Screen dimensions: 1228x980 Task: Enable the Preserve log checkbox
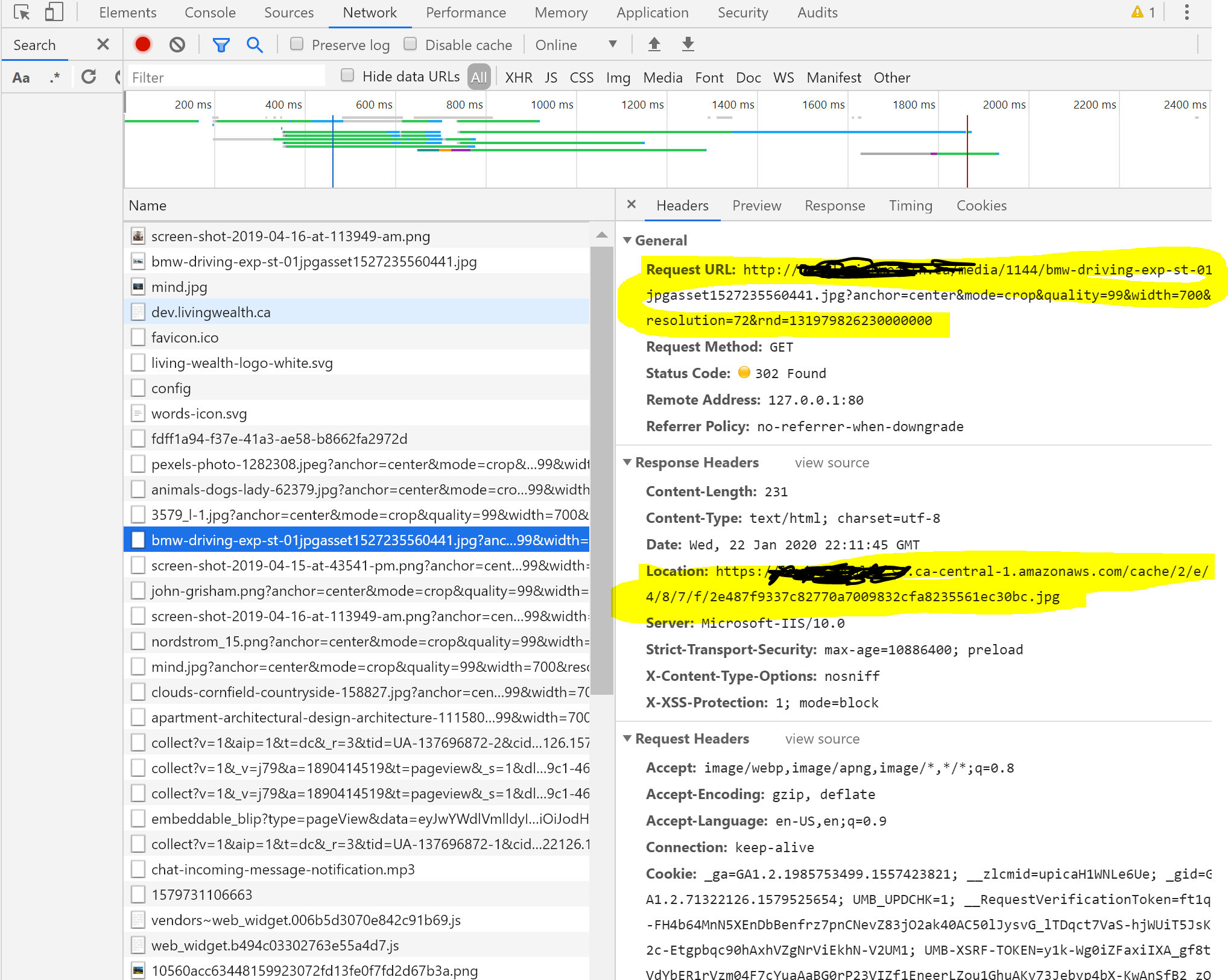pyautogui.click(x=297, y=44)
